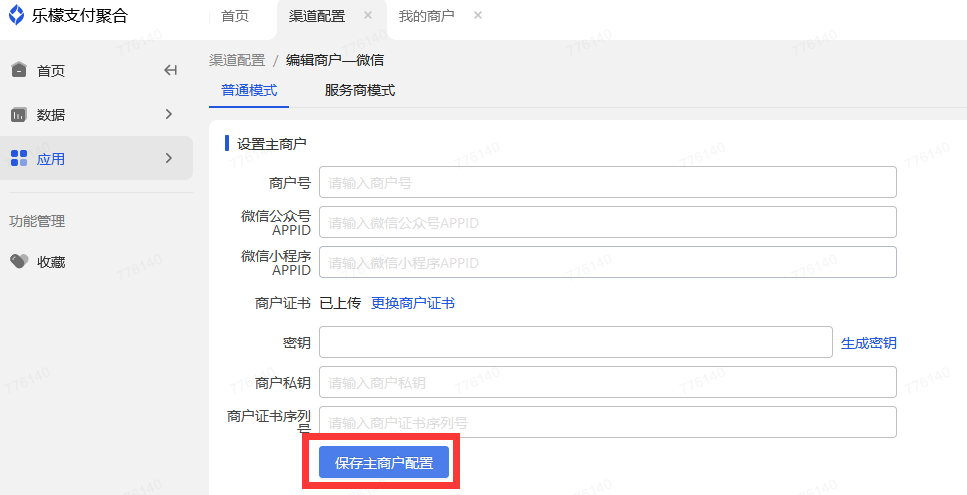Viewport: 967px width, 495px height.
Task: Click the 编辑商户—微信 breadcrumb text
Action: [x=335, y=60]
